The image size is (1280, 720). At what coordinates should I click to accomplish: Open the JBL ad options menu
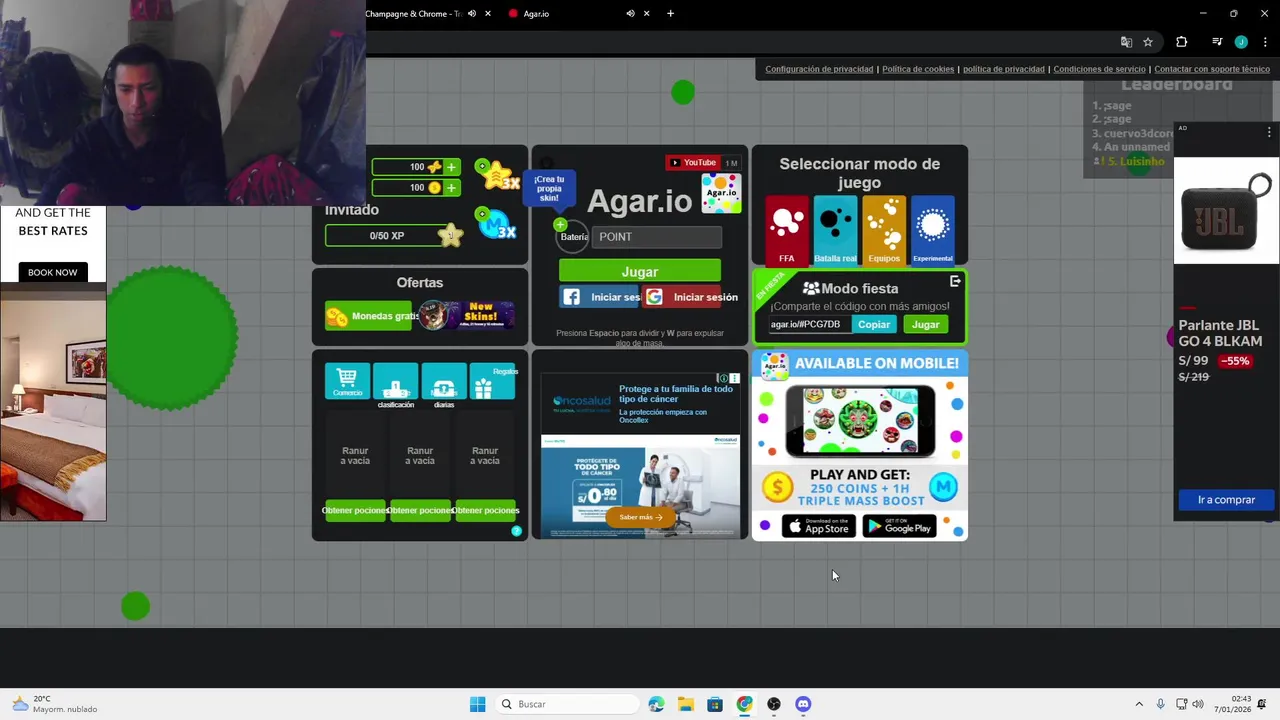1269,132
